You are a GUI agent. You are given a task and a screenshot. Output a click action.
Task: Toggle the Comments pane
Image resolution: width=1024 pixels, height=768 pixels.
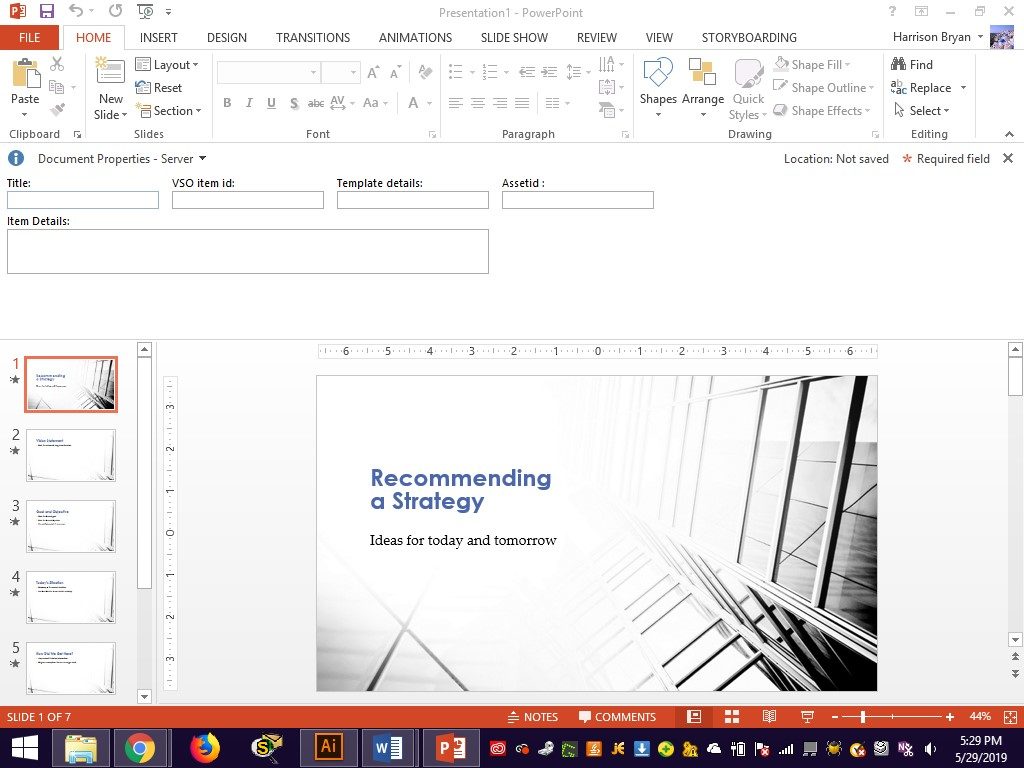click(x=616, y=717)
